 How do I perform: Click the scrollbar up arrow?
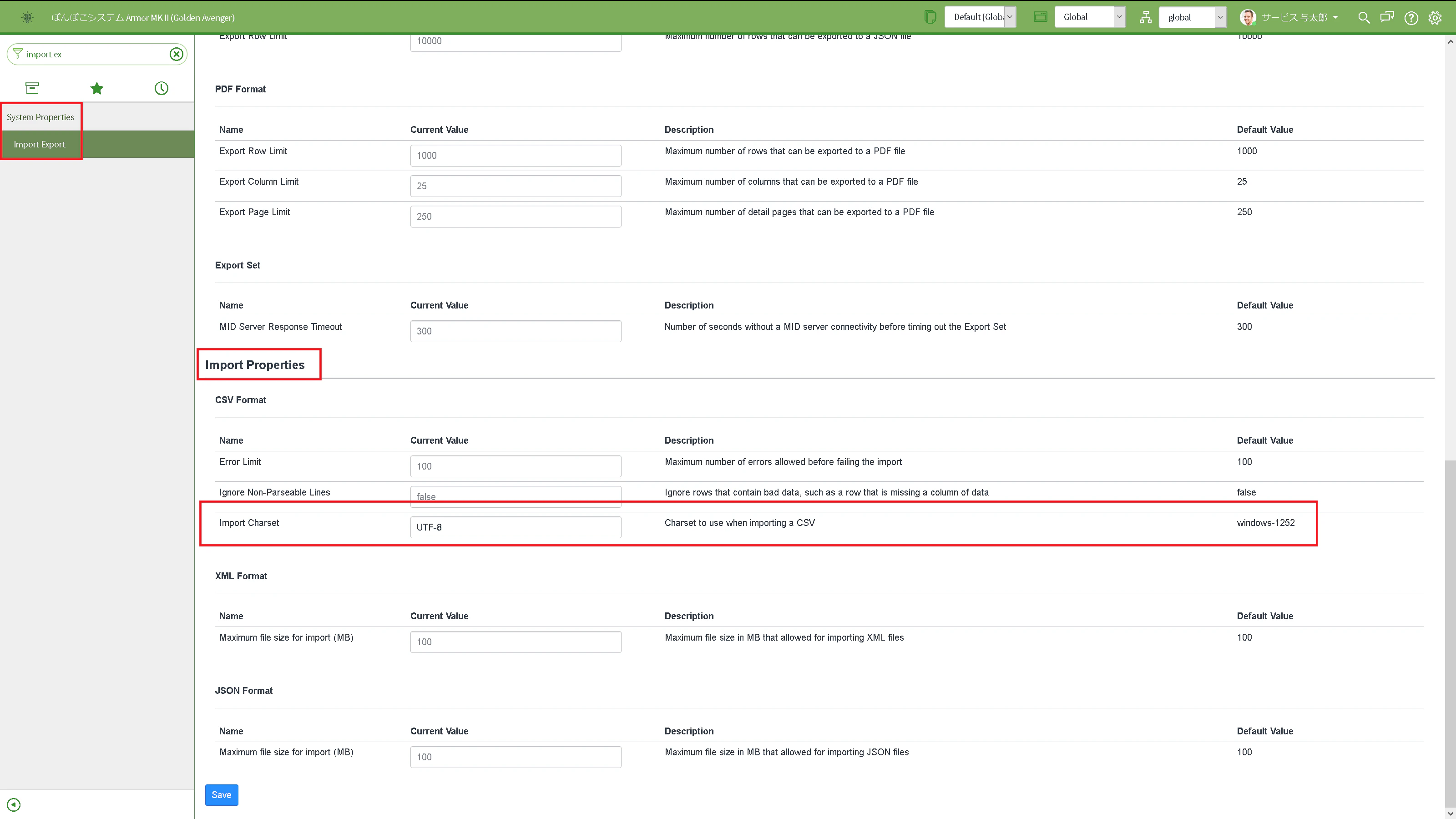click(x=1451, y=41)
